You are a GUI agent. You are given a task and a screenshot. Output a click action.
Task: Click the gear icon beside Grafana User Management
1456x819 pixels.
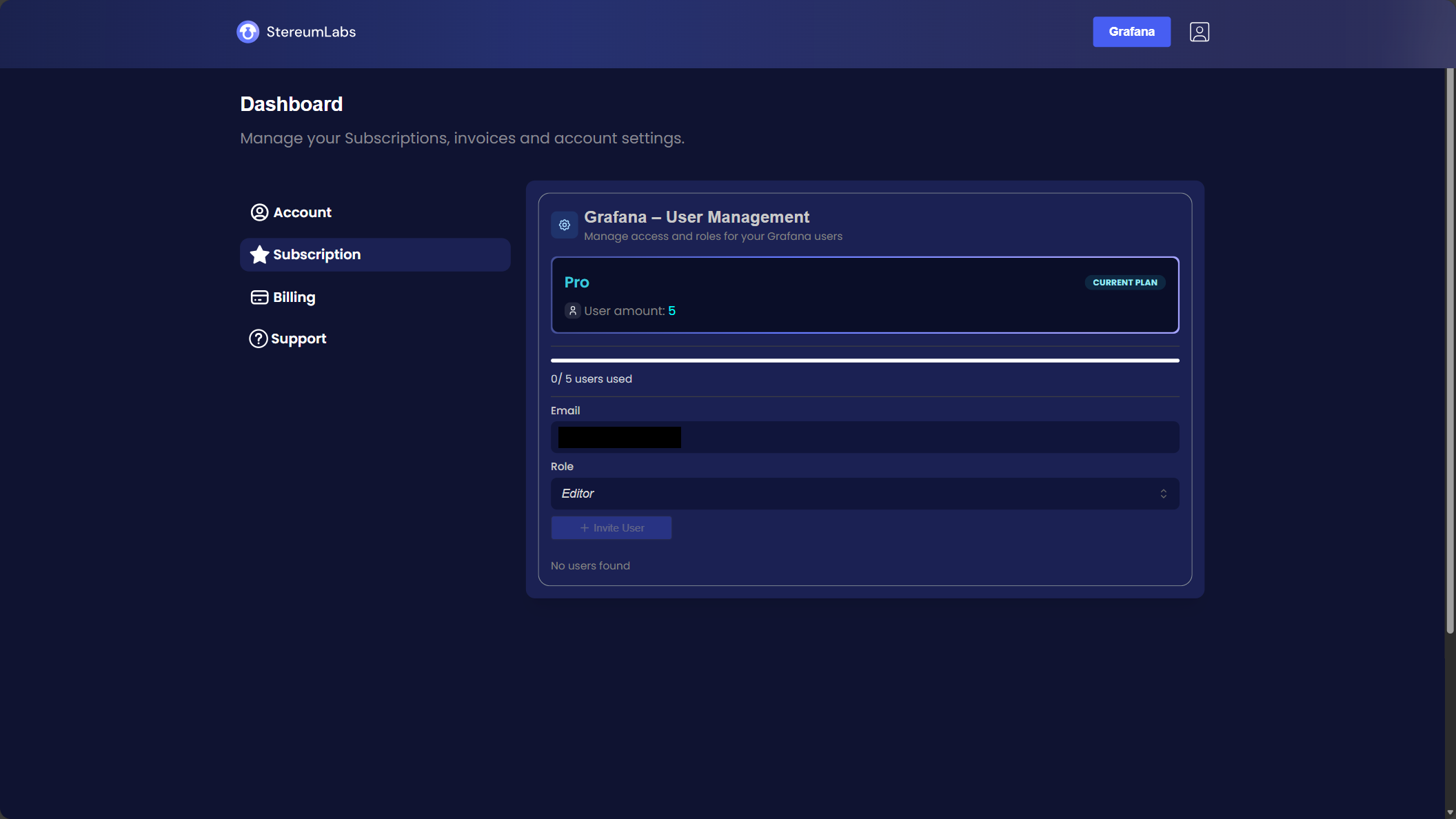[x=564, y=225]
